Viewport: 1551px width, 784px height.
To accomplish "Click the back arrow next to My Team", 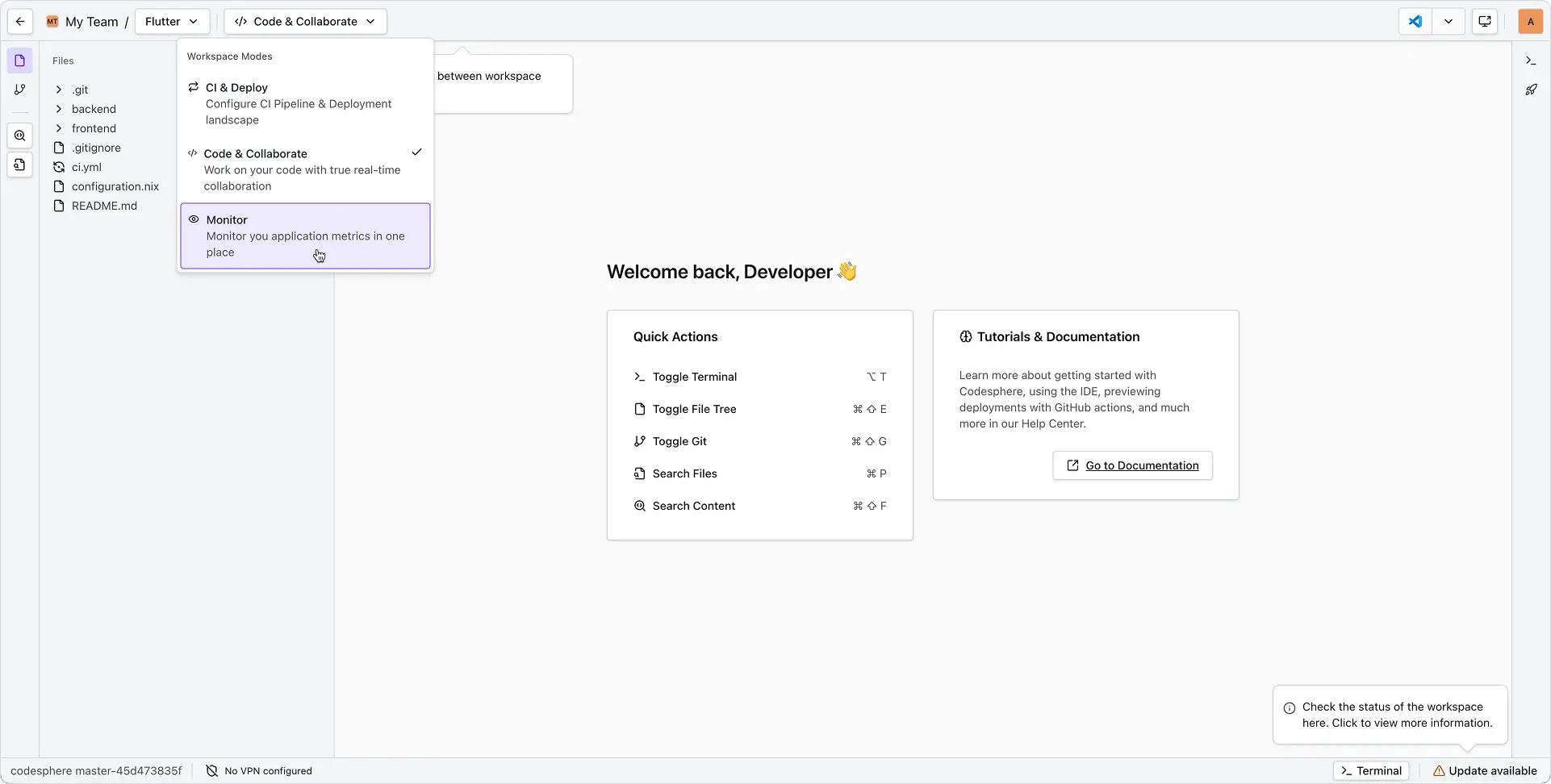I will click(x=20, y=21).
